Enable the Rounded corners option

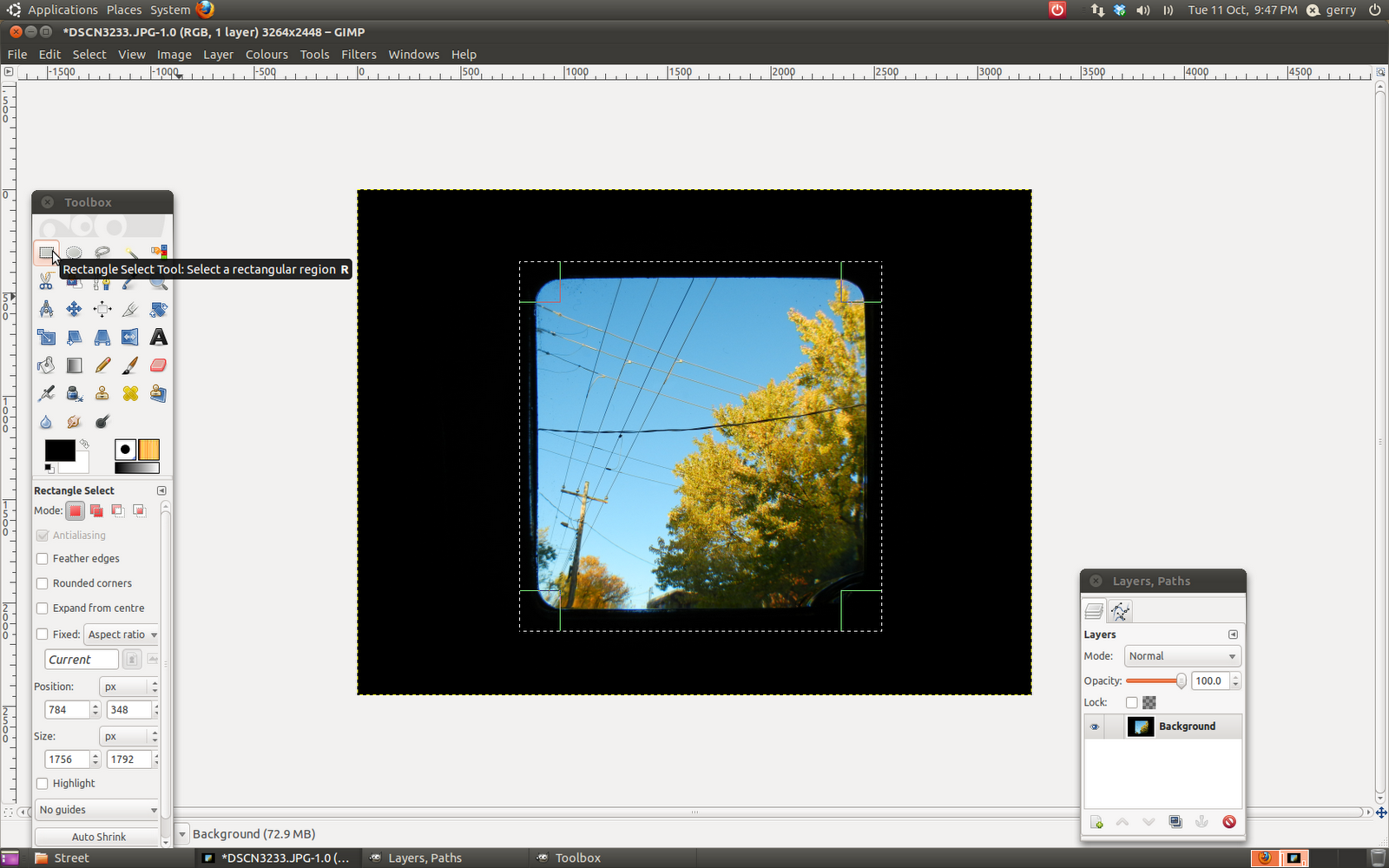(x=43, y=583)
